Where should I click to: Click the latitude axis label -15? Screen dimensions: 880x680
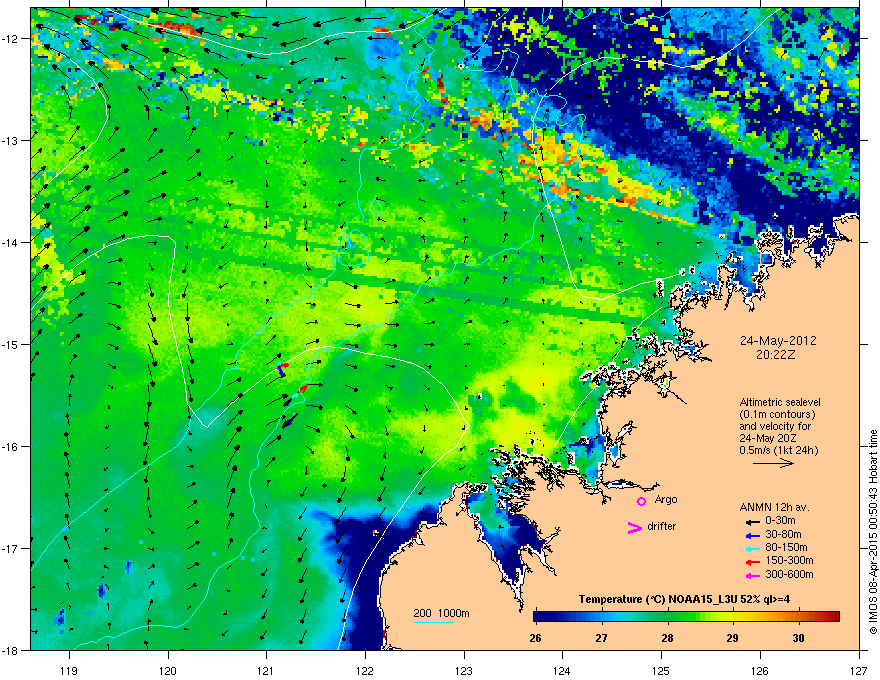[x=10, y=344]
